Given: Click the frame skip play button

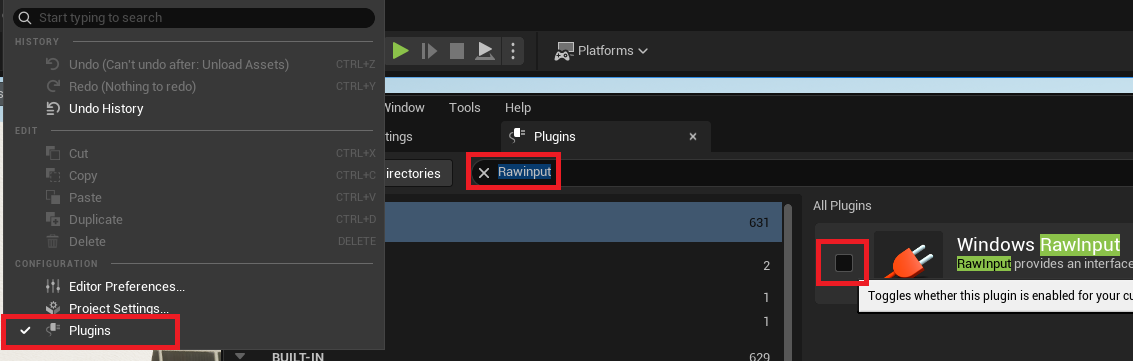Looking at the screenshot, I should (x=429, y=51).
